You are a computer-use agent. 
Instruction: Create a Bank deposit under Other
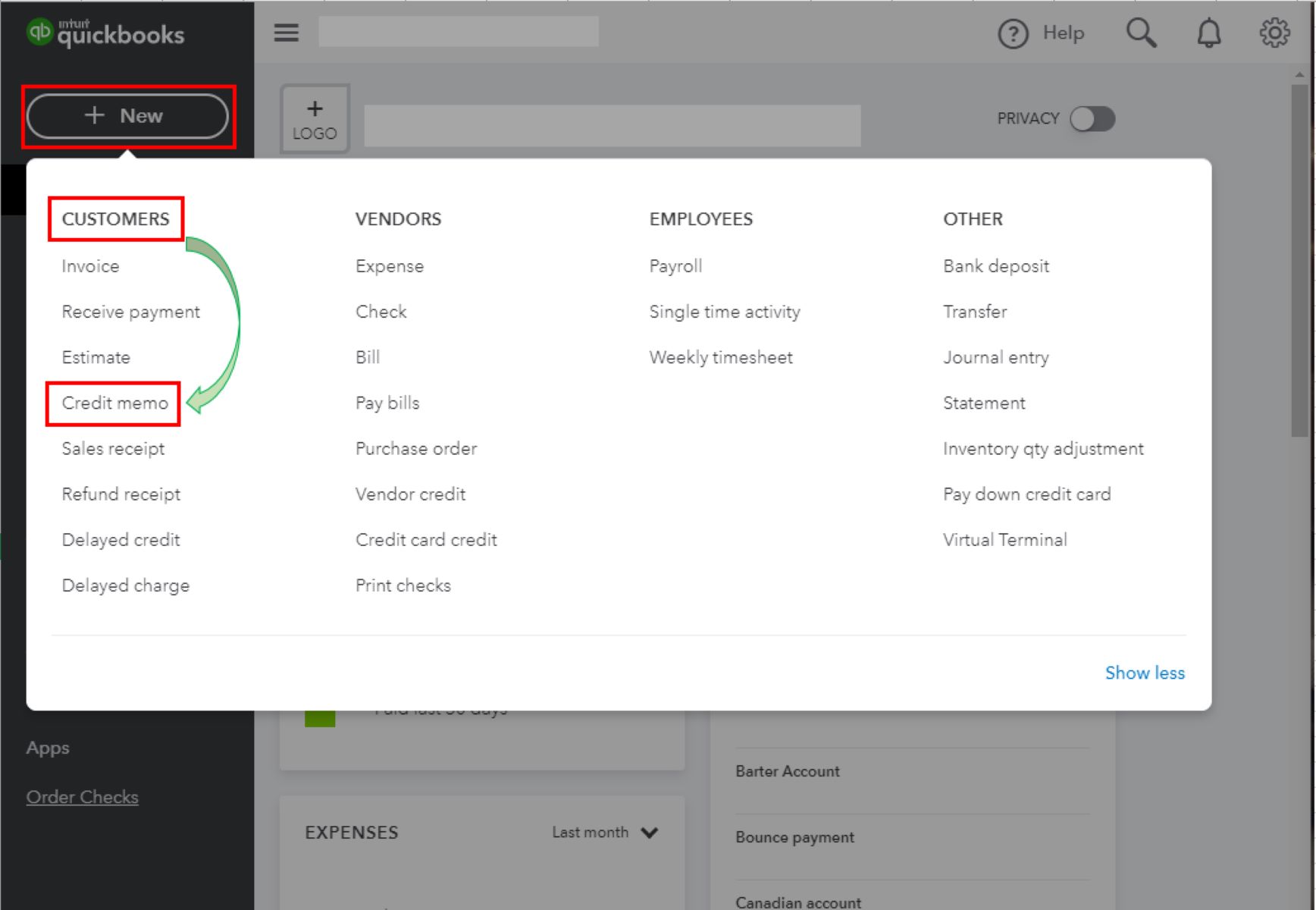click(x=996, y=266)
